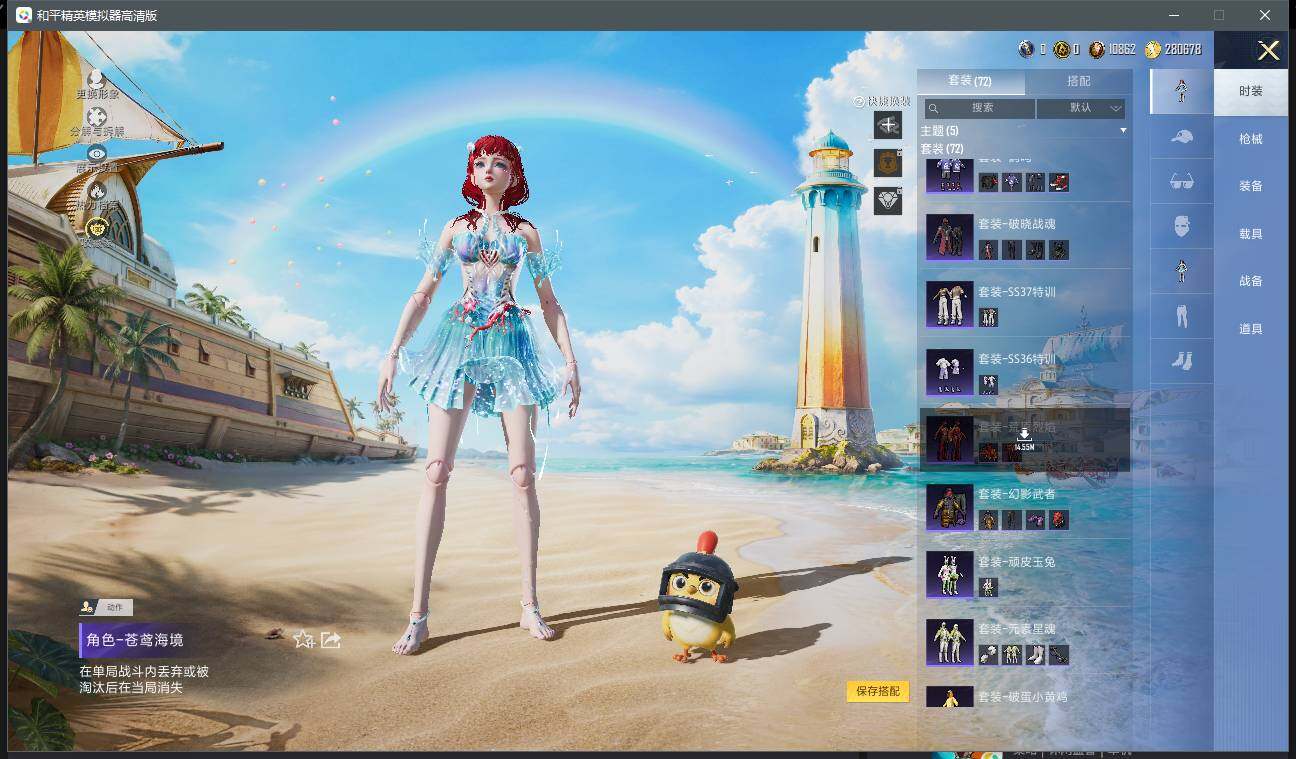Expand the 主题 (5) section arrow

1123,131
